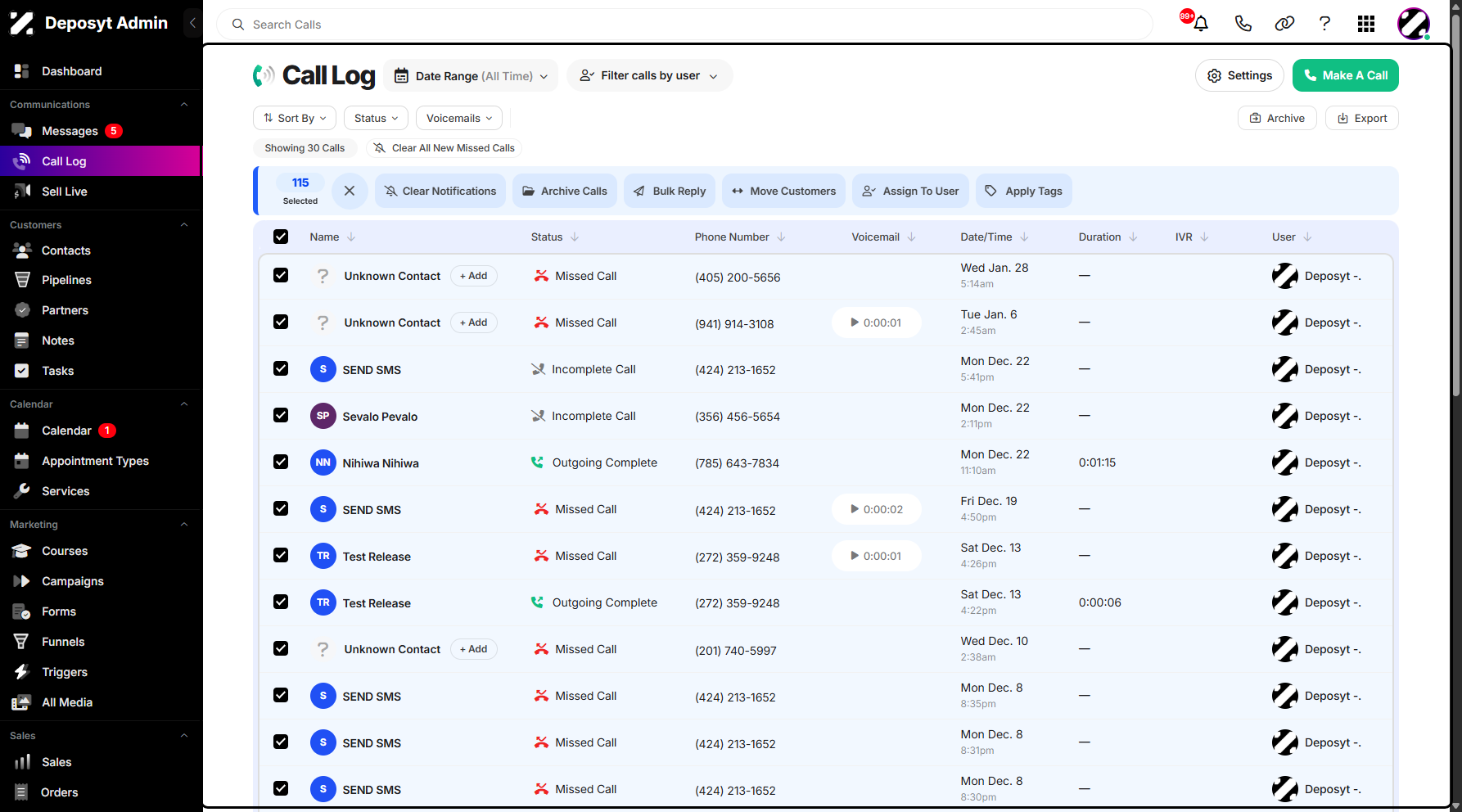Image resolution: width=1462 pixels, height=812 pixels.
Task: Click Clear All New Missed Calls
Action: [444, 148]
